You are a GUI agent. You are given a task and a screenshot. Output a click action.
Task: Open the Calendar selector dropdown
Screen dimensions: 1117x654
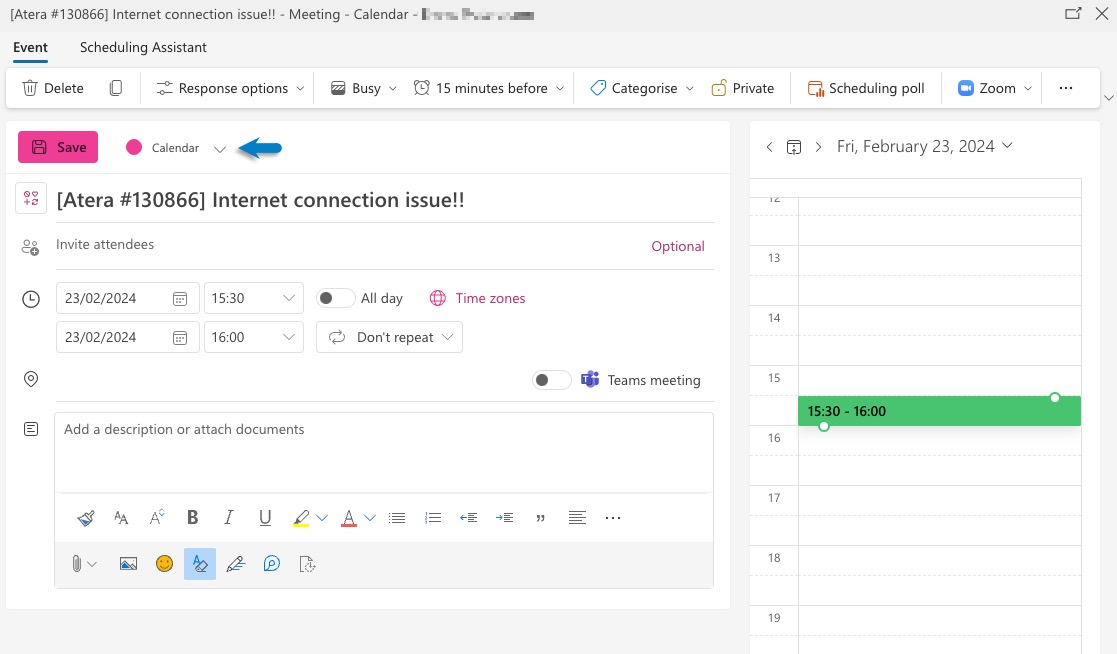(x=219, y=148)
